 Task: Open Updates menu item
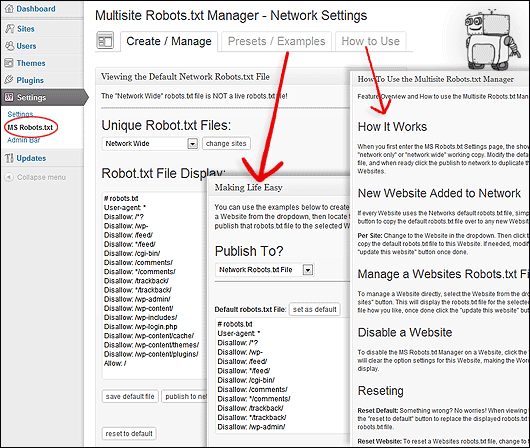[31, 158]
